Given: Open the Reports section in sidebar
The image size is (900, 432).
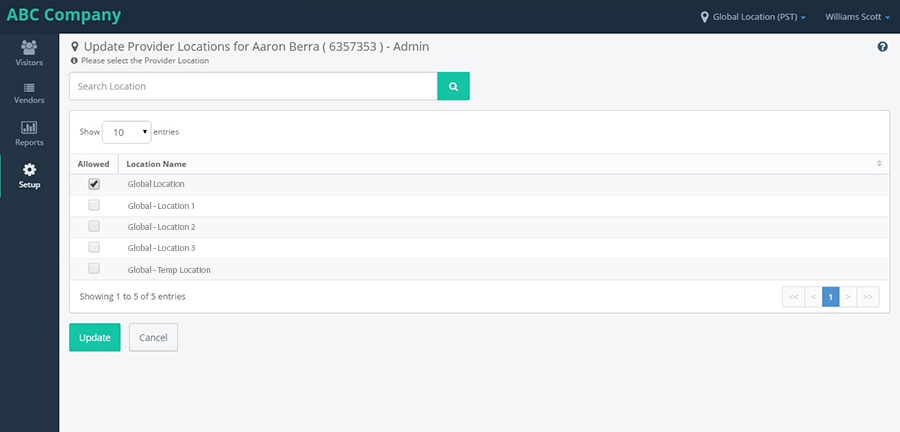Looking at the screenshot, I should pos(29,134).
